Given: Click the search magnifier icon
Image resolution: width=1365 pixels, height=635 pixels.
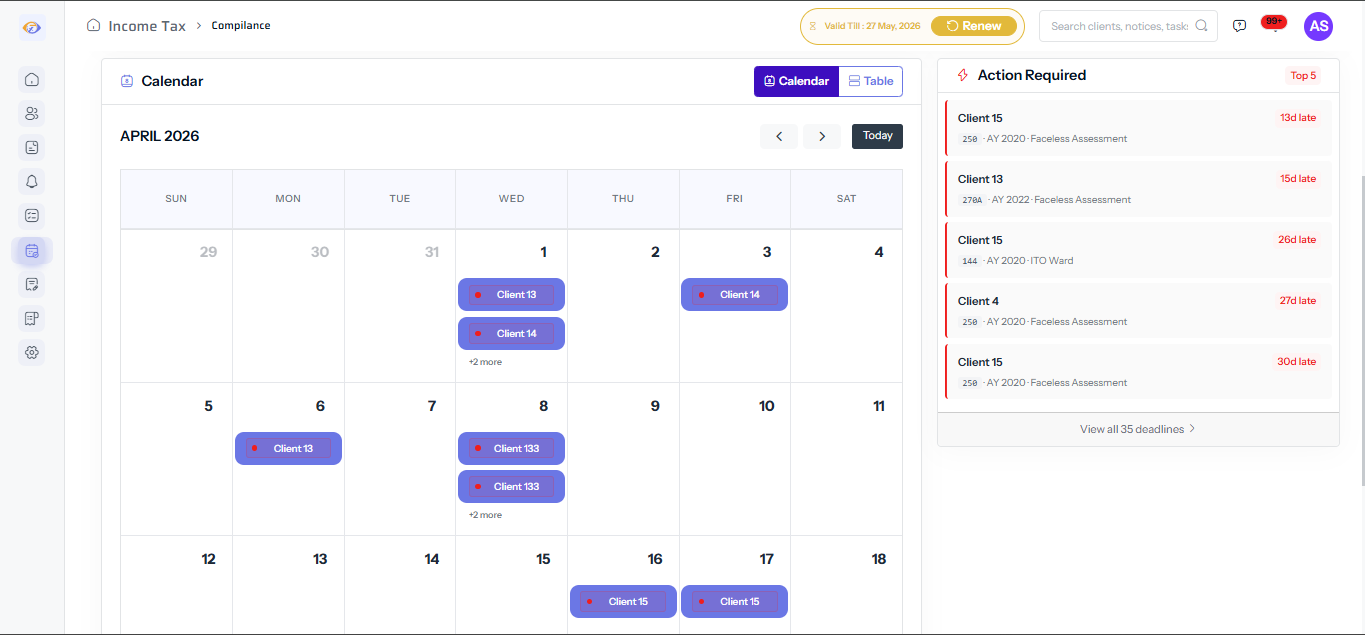Looking at the screenshot, I should click(1201, 26).
